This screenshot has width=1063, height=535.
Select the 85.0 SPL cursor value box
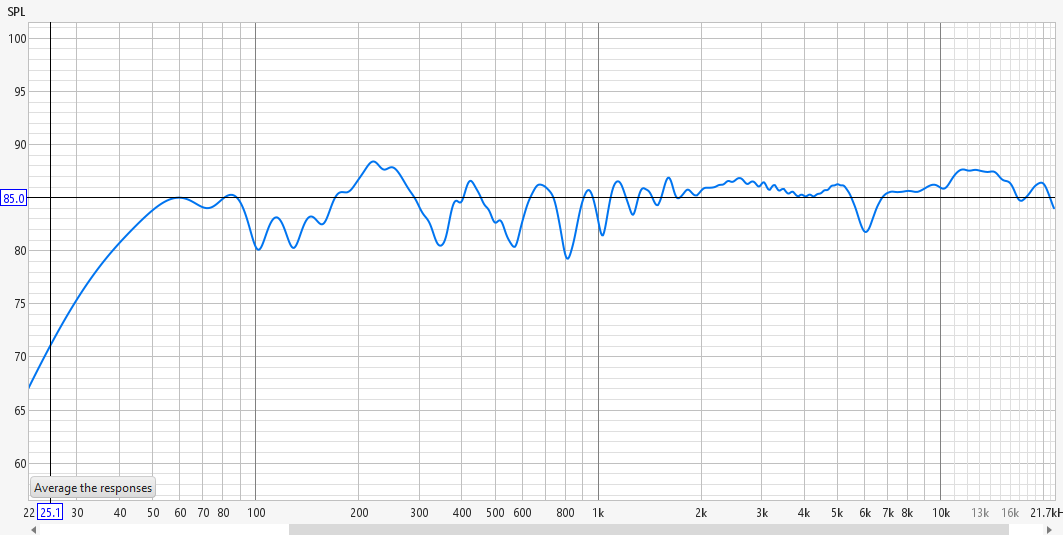14,199
